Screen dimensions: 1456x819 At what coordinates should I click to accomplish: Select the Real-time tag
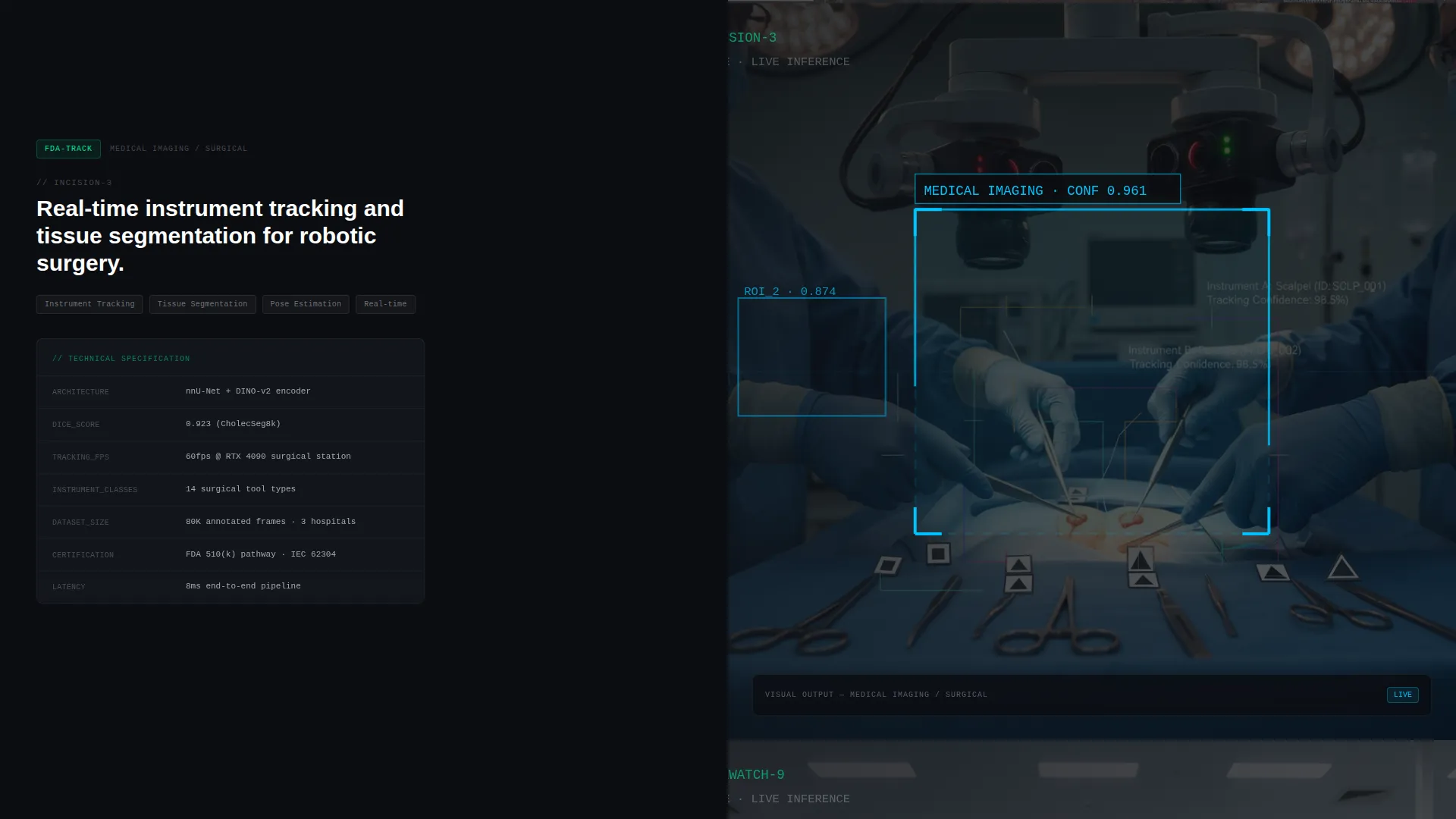click(385, 304)
